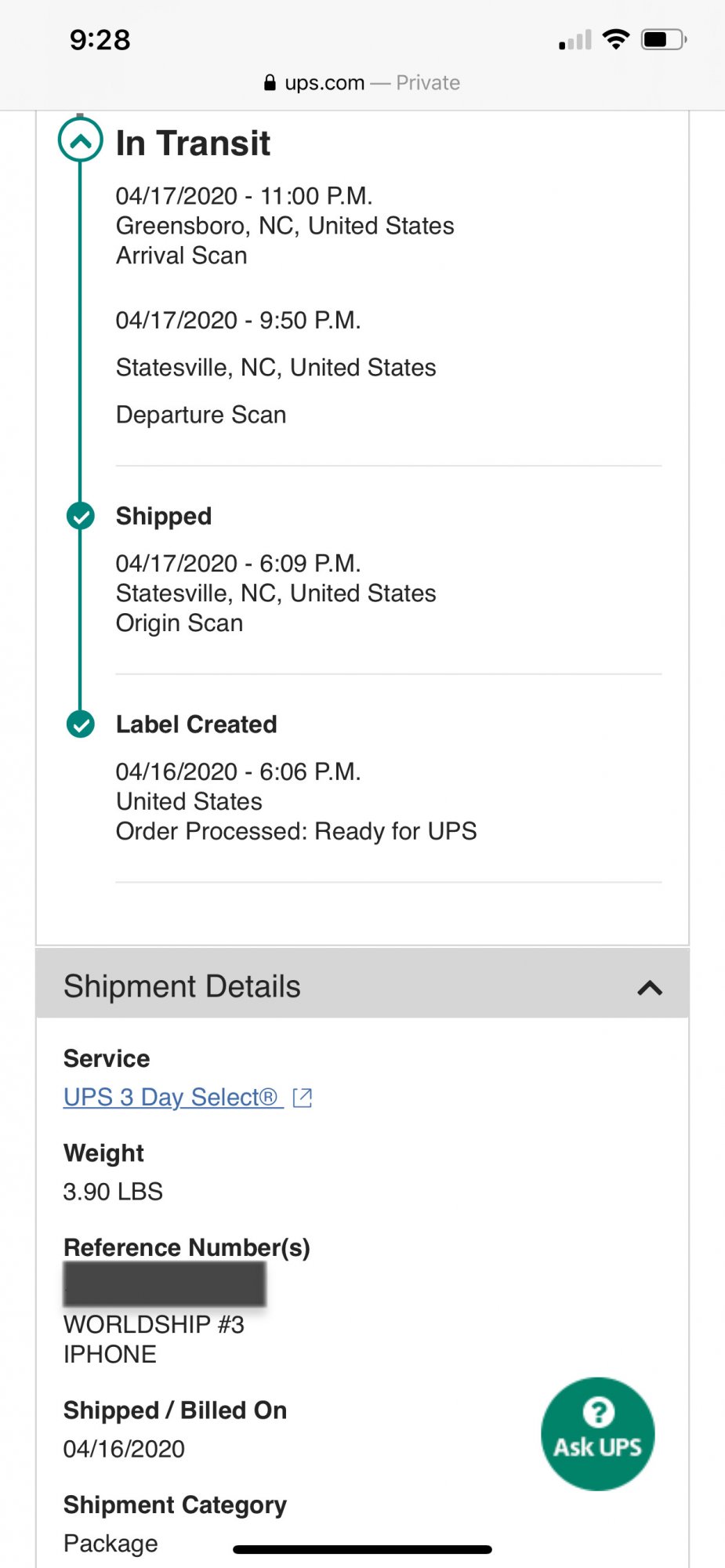This screenshot has height=1568, width=725.
Task: Collapse Shipment Details using chevron arrow
Action: tap(650, 987)
